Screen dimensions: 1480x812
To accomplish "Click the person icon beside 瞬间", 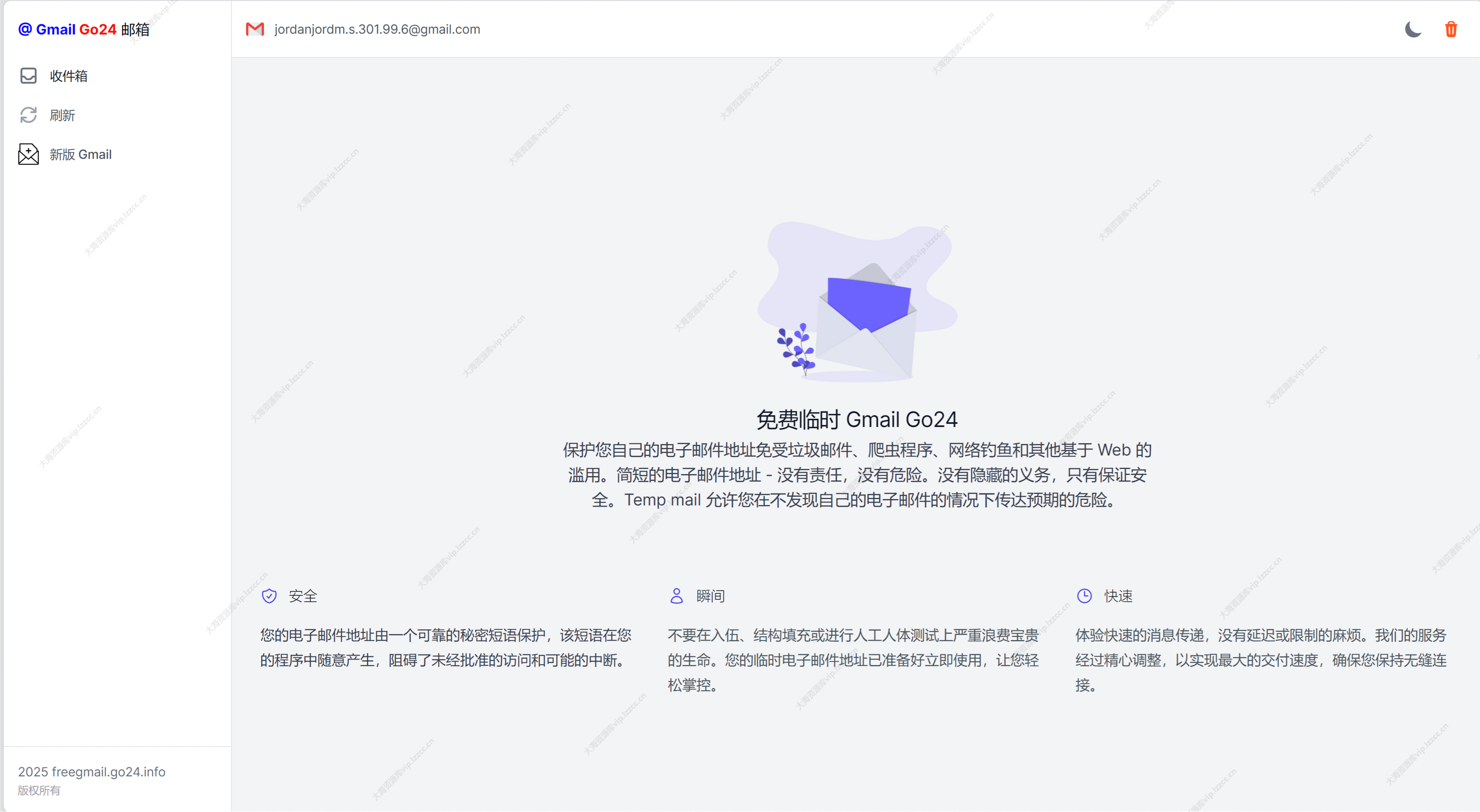I will [x=677, y=596].
